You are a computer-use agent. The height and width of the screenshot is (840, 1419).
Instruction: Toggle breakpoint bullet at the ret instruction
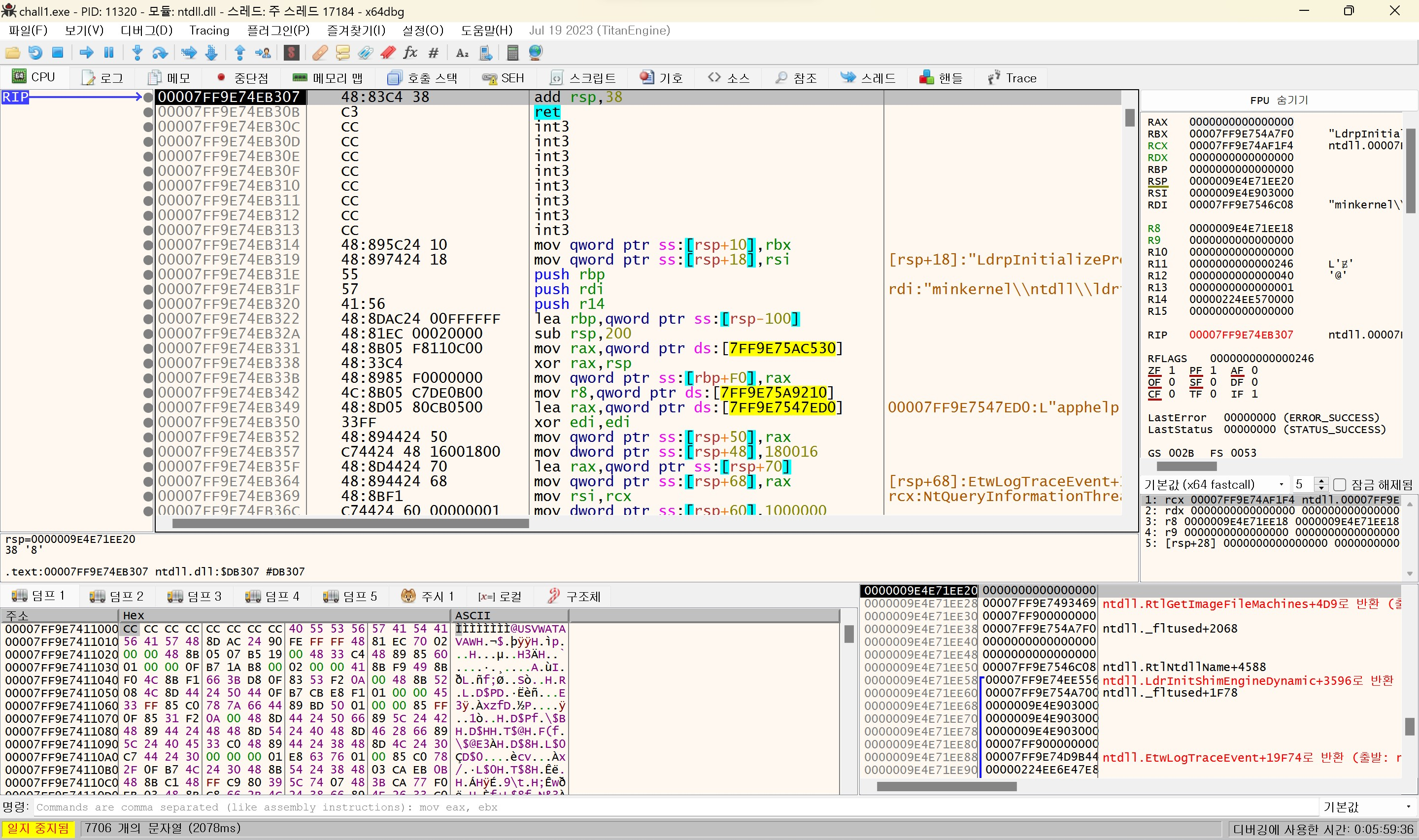click(148, 112)
